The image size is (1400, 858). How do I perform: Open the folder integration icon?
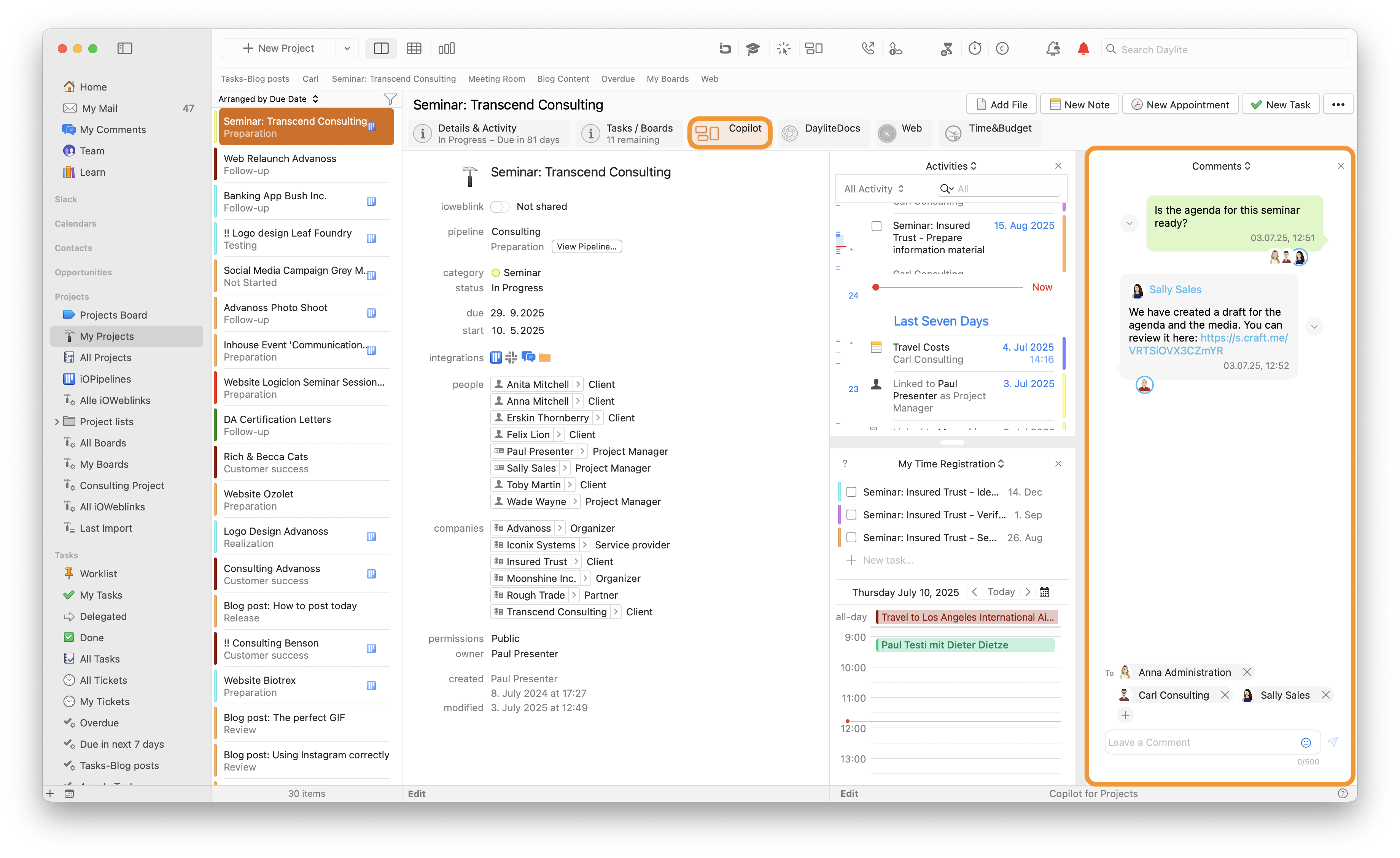tap(545, 357)
